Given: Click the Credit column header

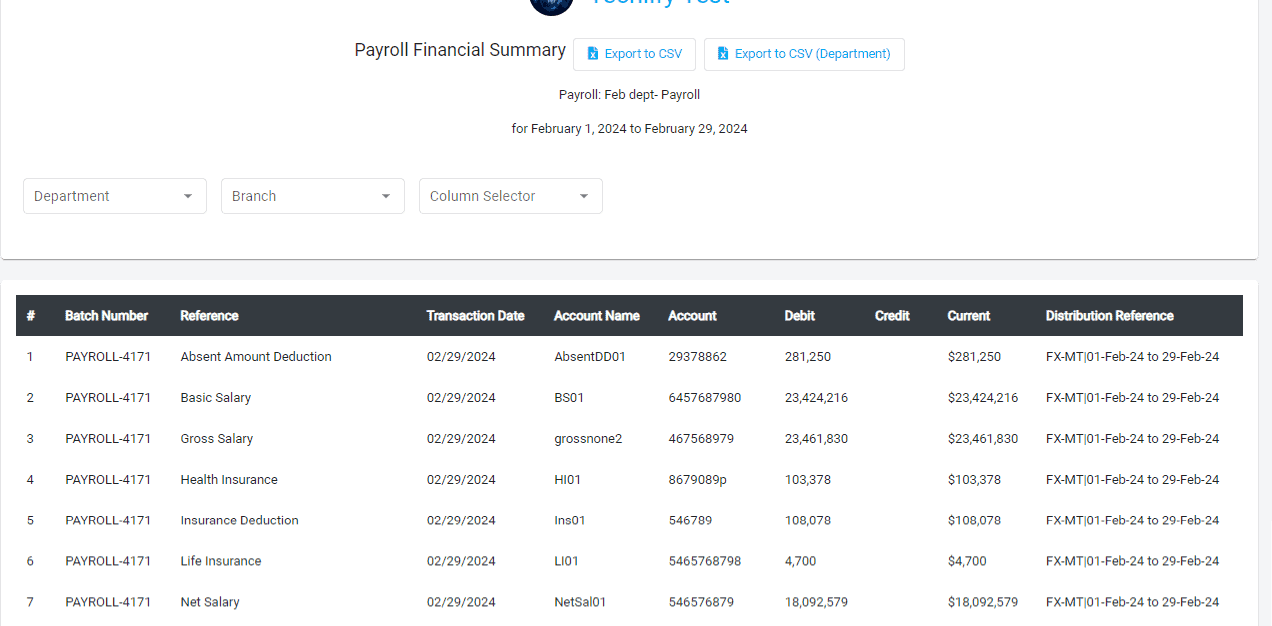Looking at the screenshot, I should pos(891,315).
